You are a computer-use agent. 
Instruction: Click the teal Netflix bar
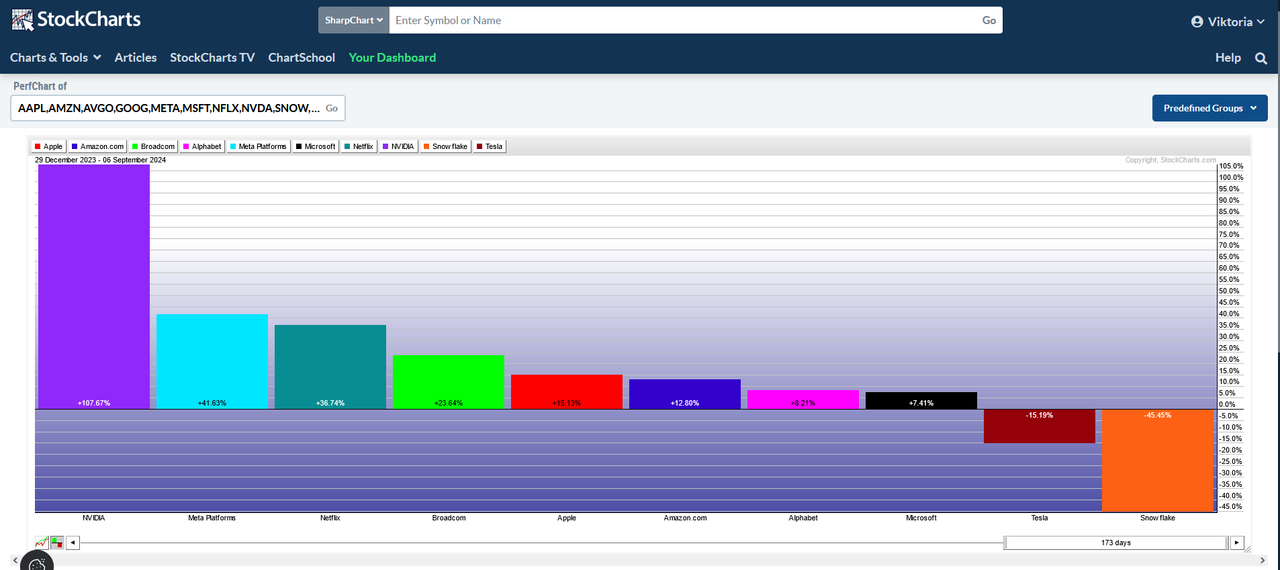click(x=330, y=367)
